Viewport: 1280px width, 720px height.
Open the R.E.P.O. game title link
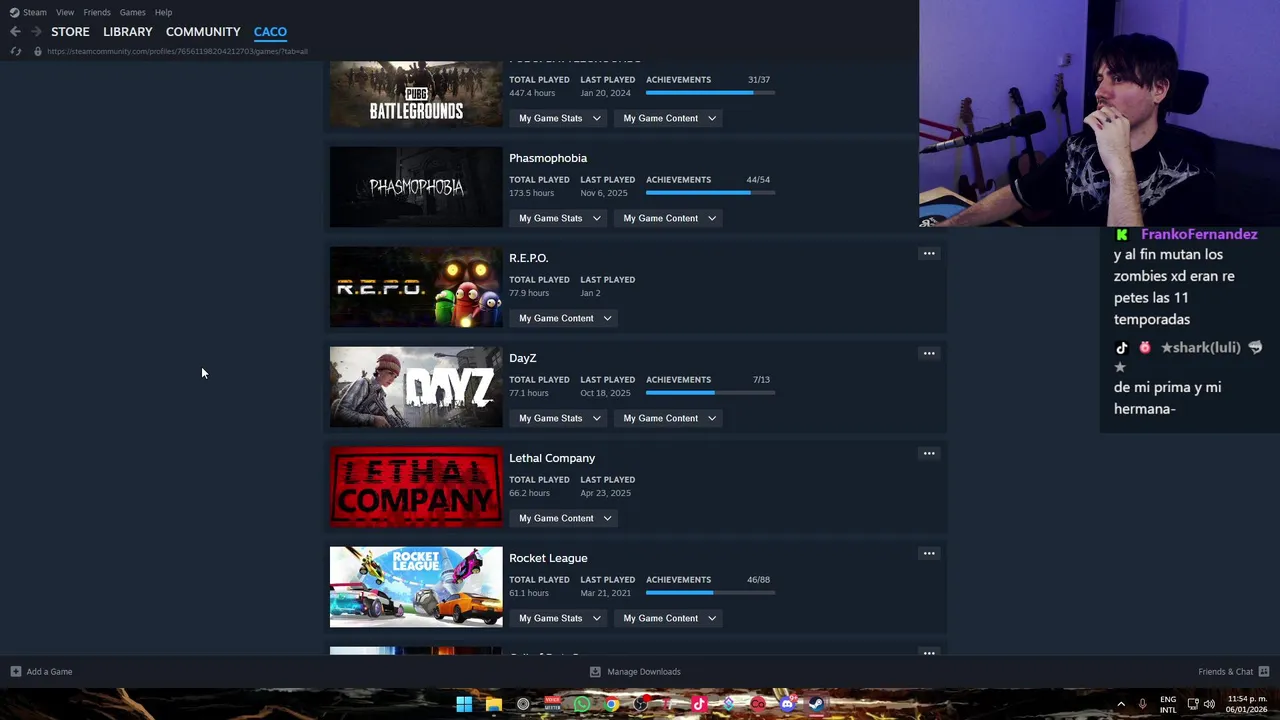pyautogui.click(x=528, y=258)
